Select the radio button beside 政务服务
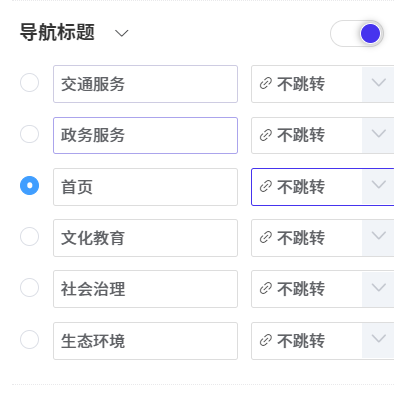The height and width of the screenshot is (405, 394). point(29,134)
